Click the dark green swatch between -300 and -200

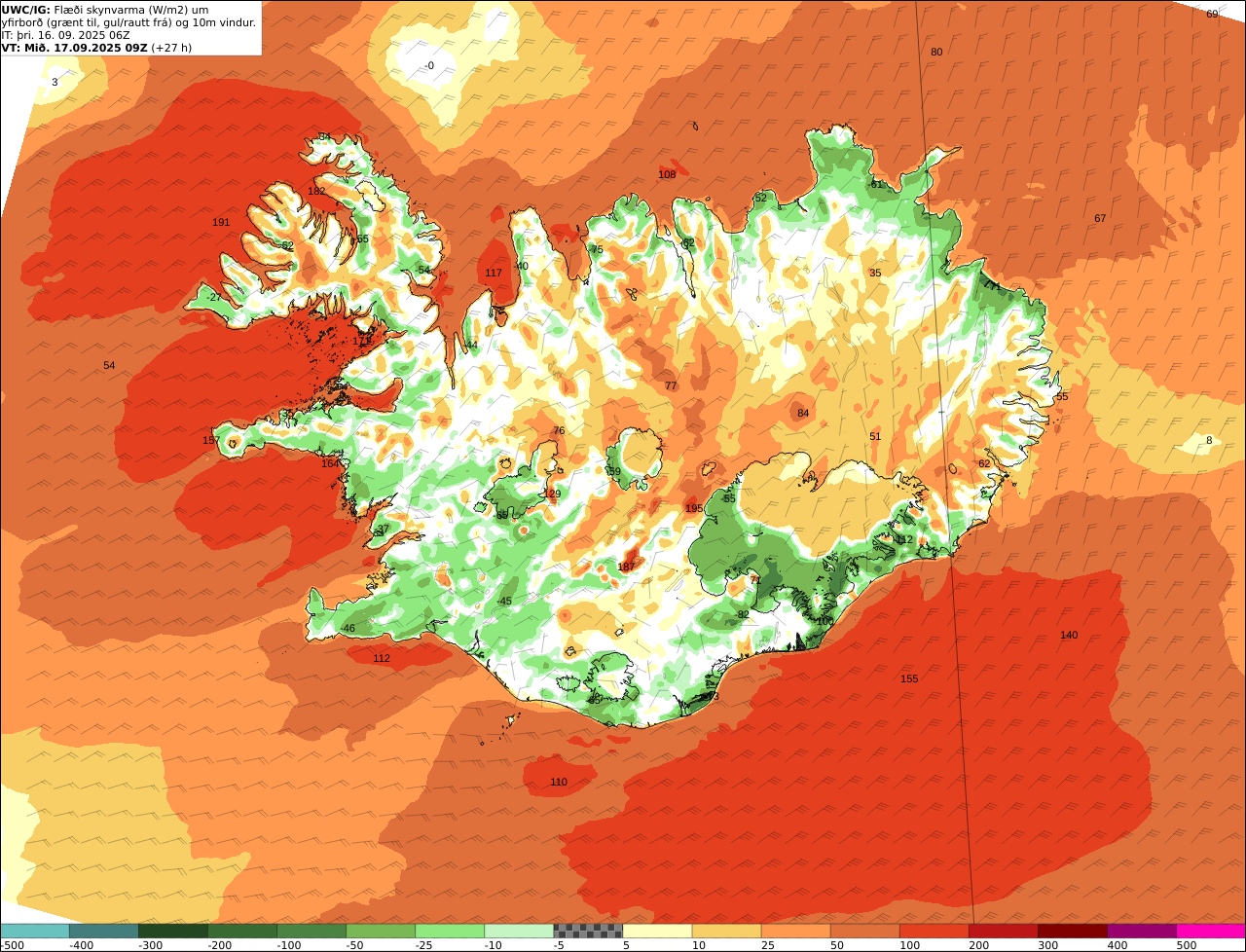pyautogui.click(x=172, y=931)
